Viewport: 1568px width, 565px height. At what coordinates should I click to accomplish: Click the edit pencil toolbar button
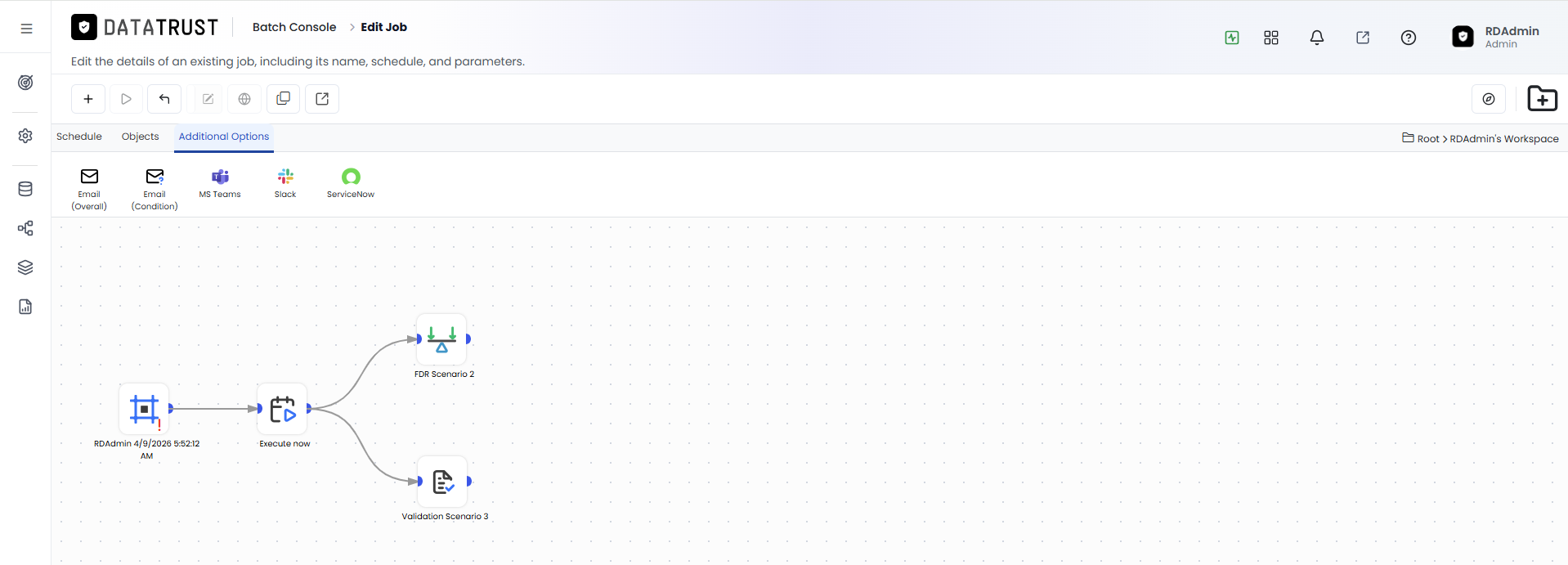(x=208, y=99)
